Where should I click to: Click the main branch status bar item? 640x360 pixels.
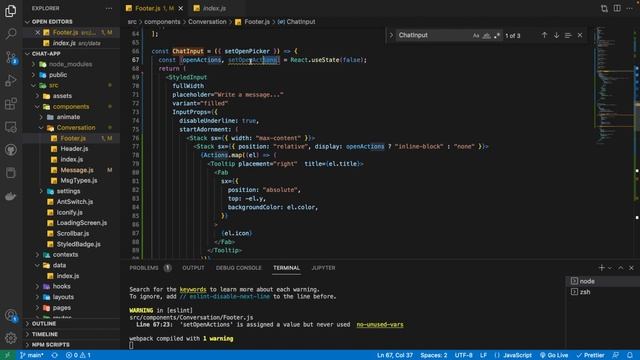coord(32,355)
